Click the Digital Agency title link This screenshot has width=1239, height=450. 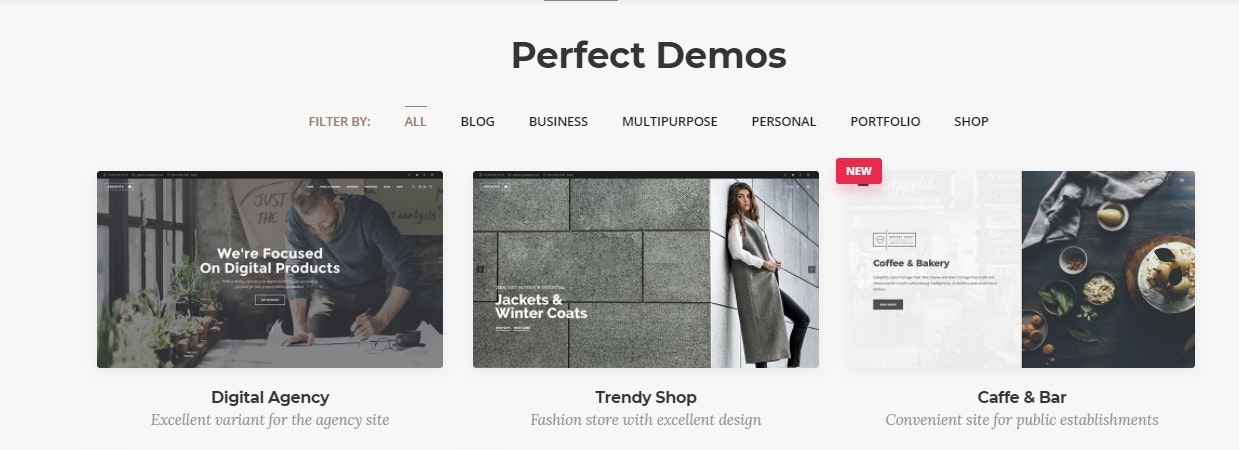click(x=270, y=397)
